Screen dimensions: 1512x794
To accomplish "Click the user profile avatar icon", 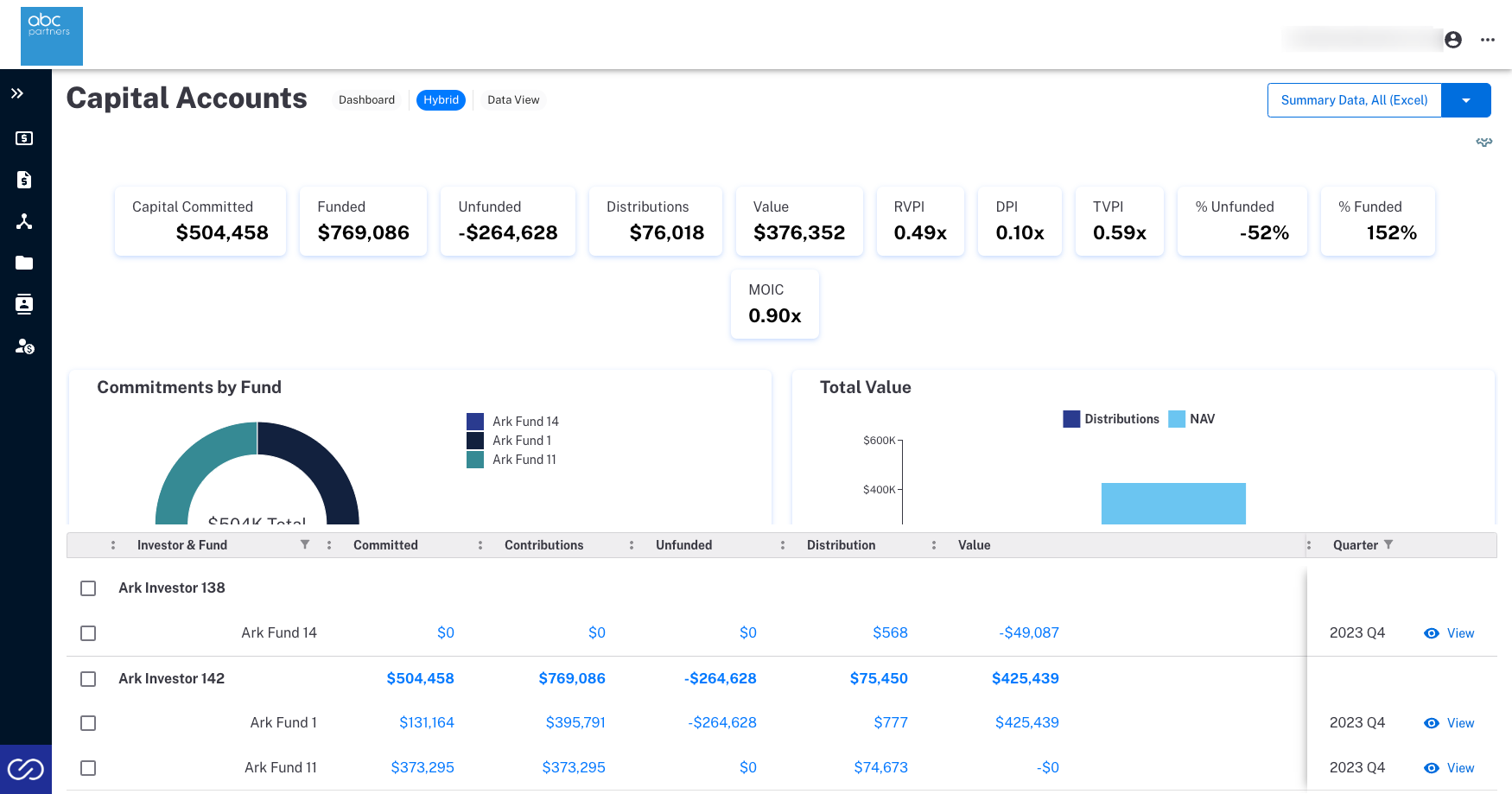I will 1453,40.
